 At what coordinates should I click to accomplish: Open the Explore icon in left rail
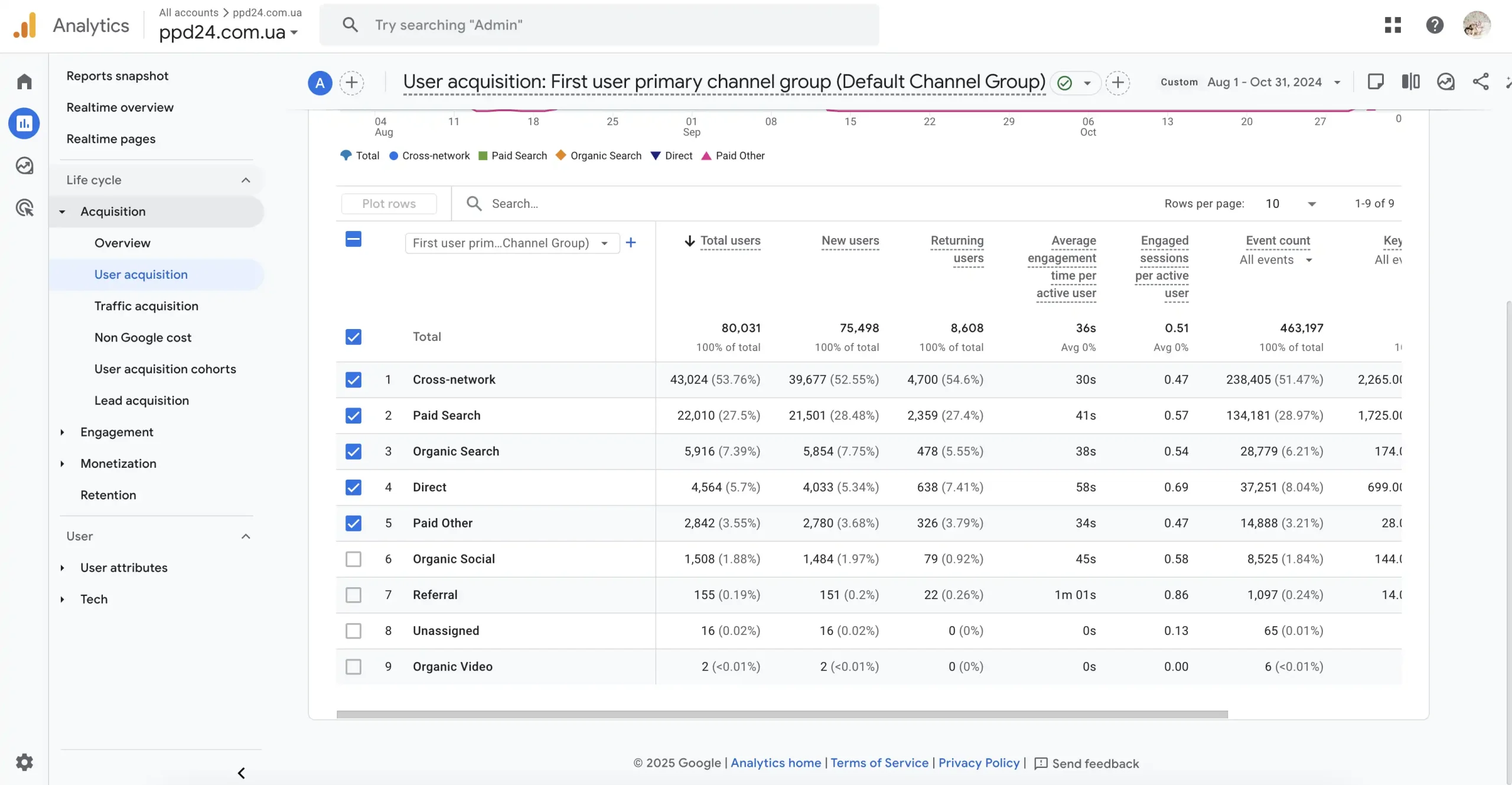coord(24,165)
